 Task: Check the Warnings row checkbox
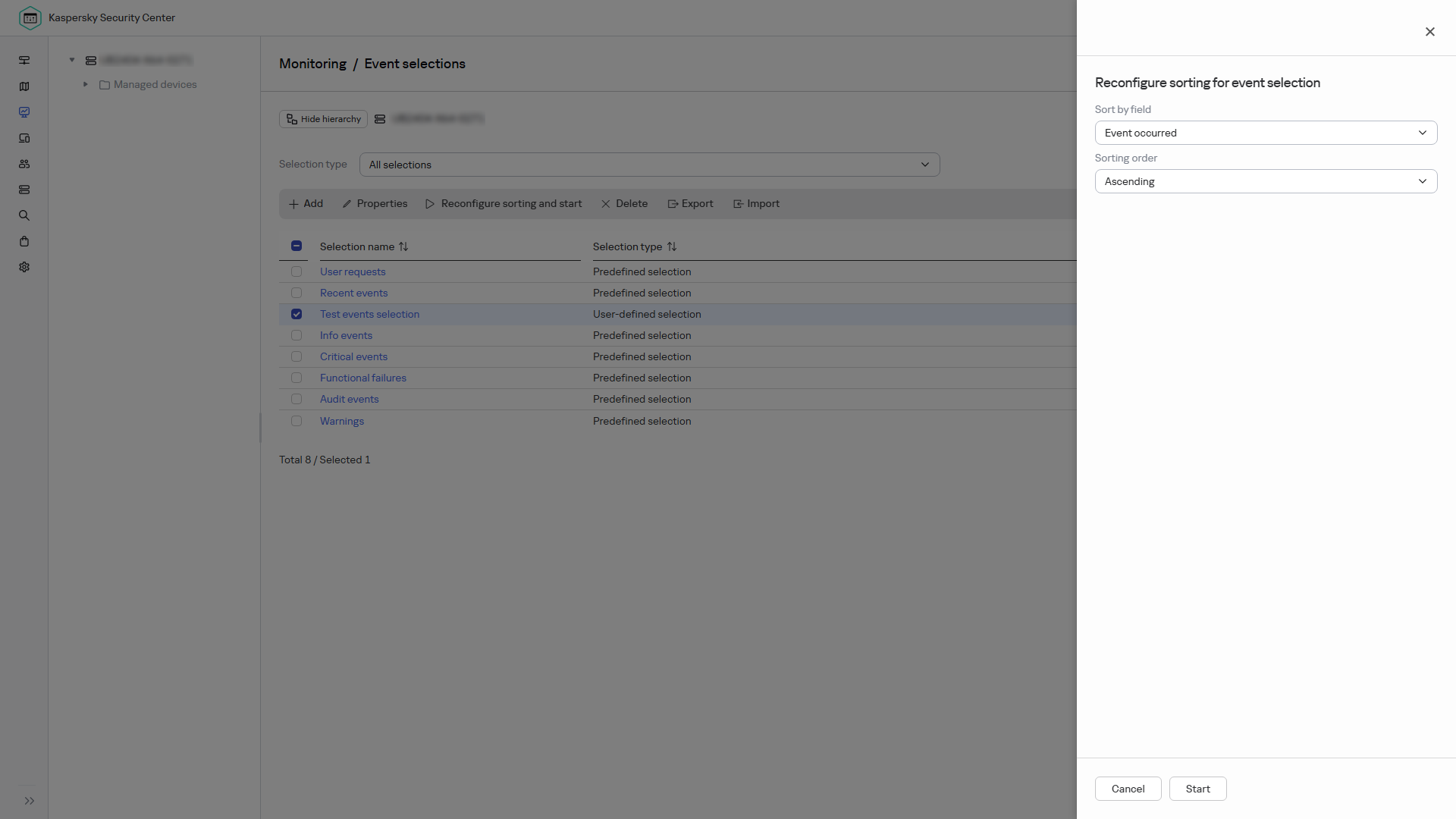point(297,421)
